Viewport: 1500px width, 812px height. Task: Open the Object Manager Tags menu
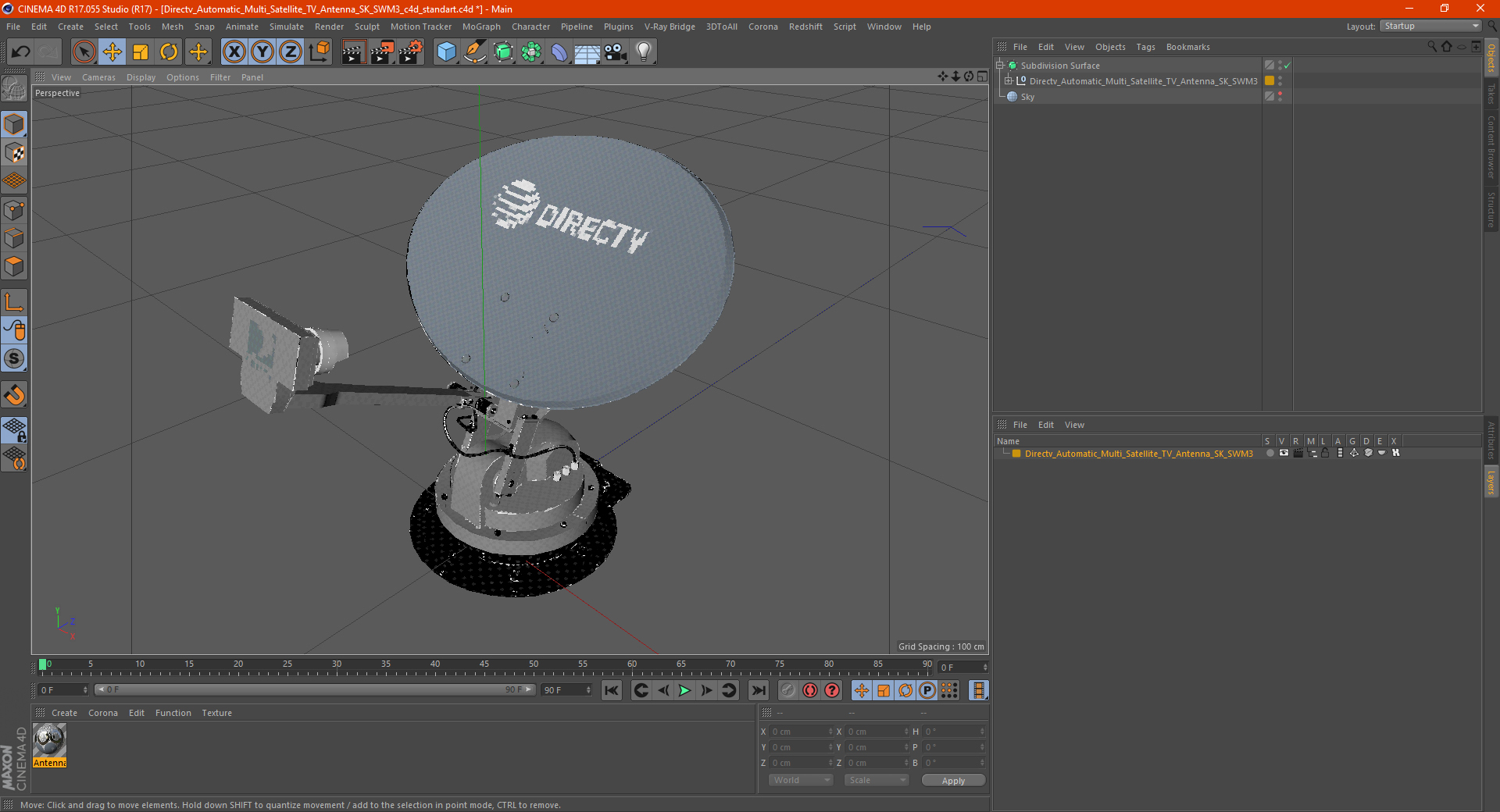click(x=1145, y=47)
